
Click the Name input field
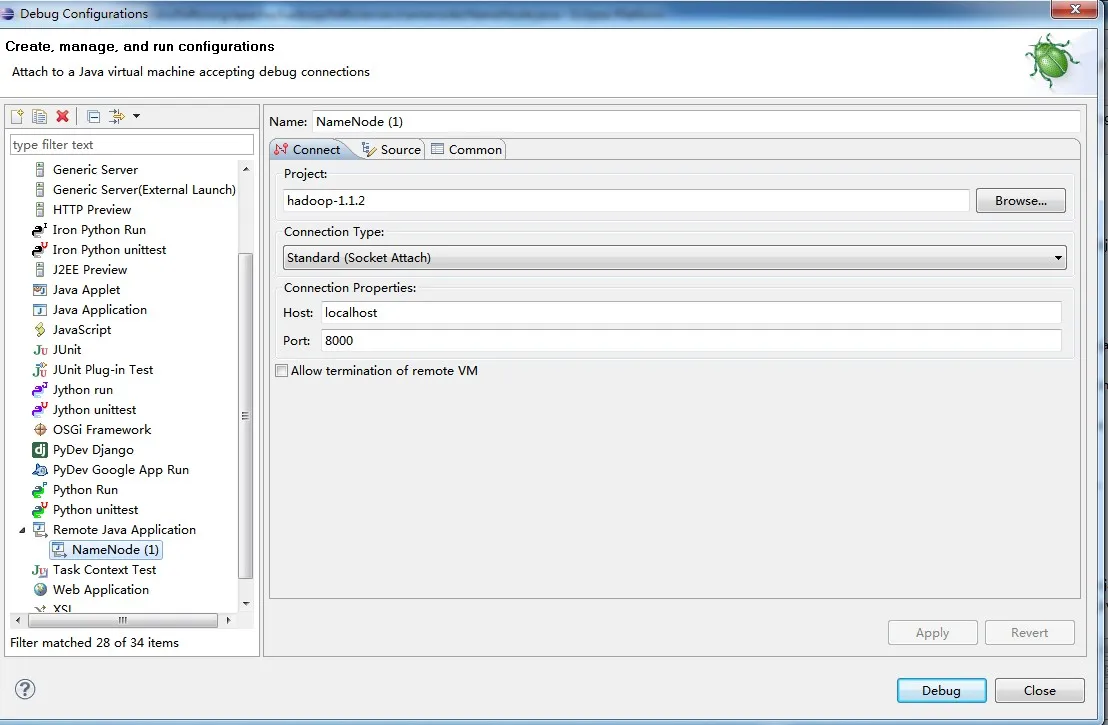click(x=696, y=122)
